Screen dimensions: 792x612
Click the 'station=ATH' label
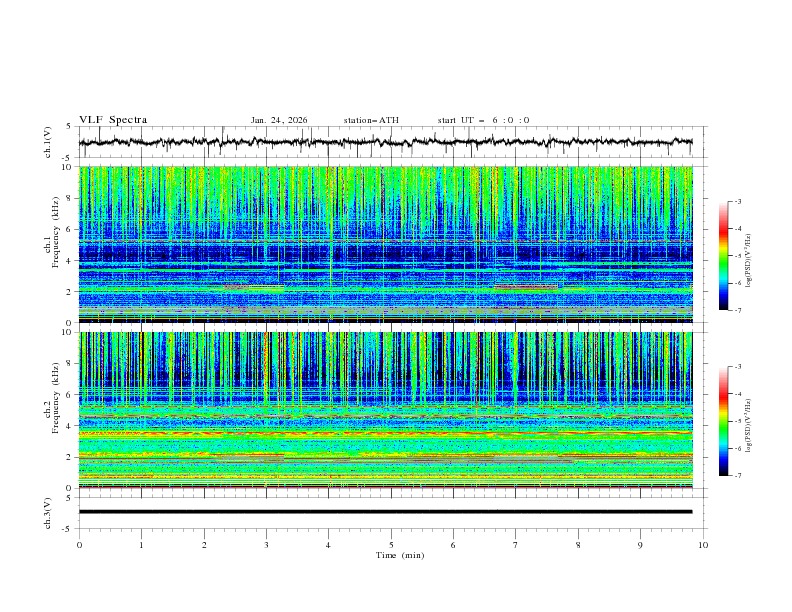tap(371, 120)
